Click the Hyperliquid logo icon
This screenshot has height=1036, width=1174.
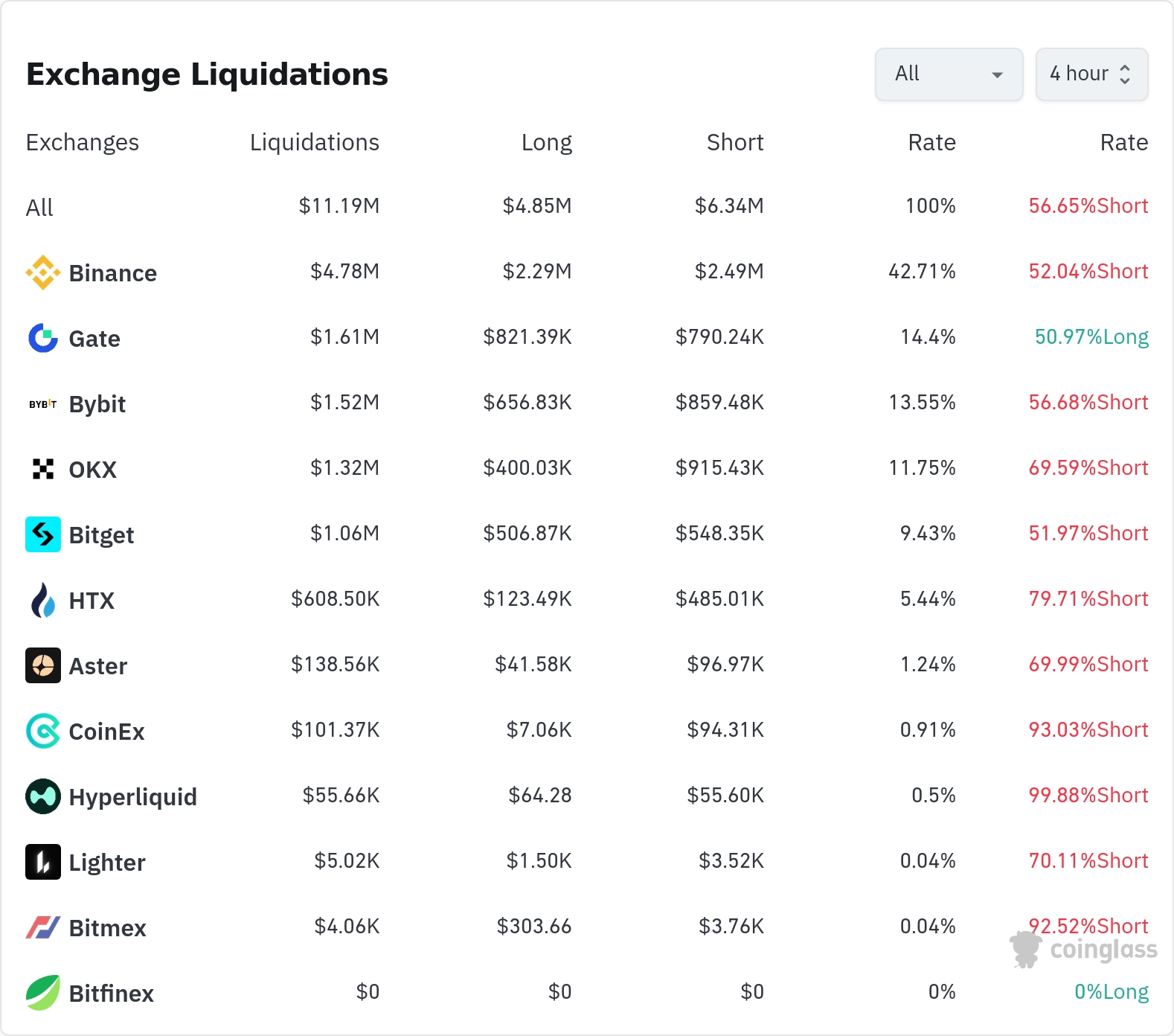(x=43, y=796)
